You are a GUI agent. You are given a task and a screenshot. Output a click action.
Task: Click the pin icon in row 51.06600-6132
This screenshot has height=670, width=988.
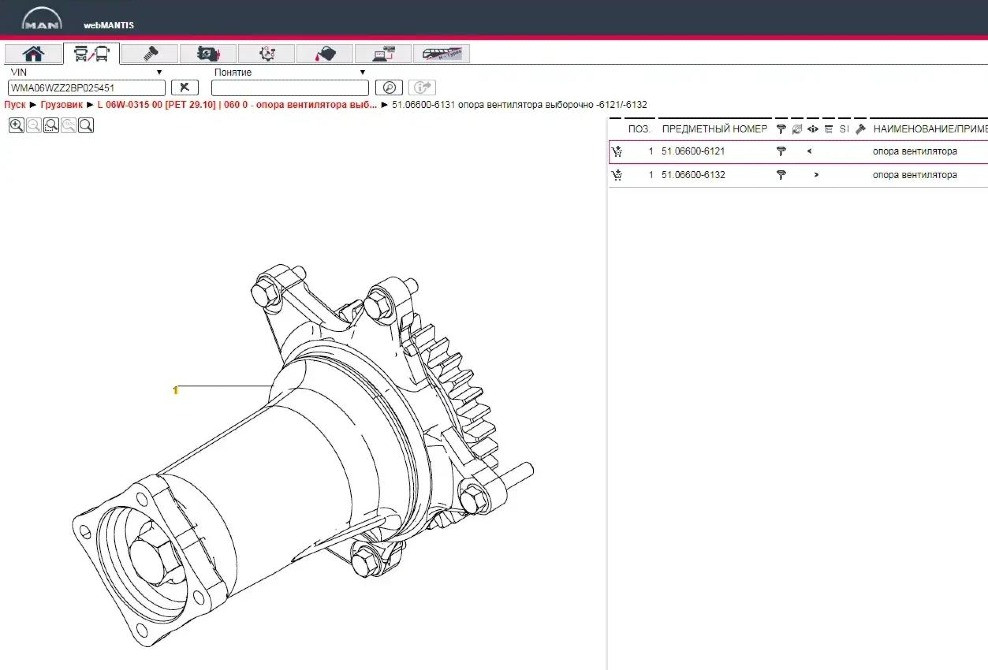pyautogui.click(x=781, y=175)
